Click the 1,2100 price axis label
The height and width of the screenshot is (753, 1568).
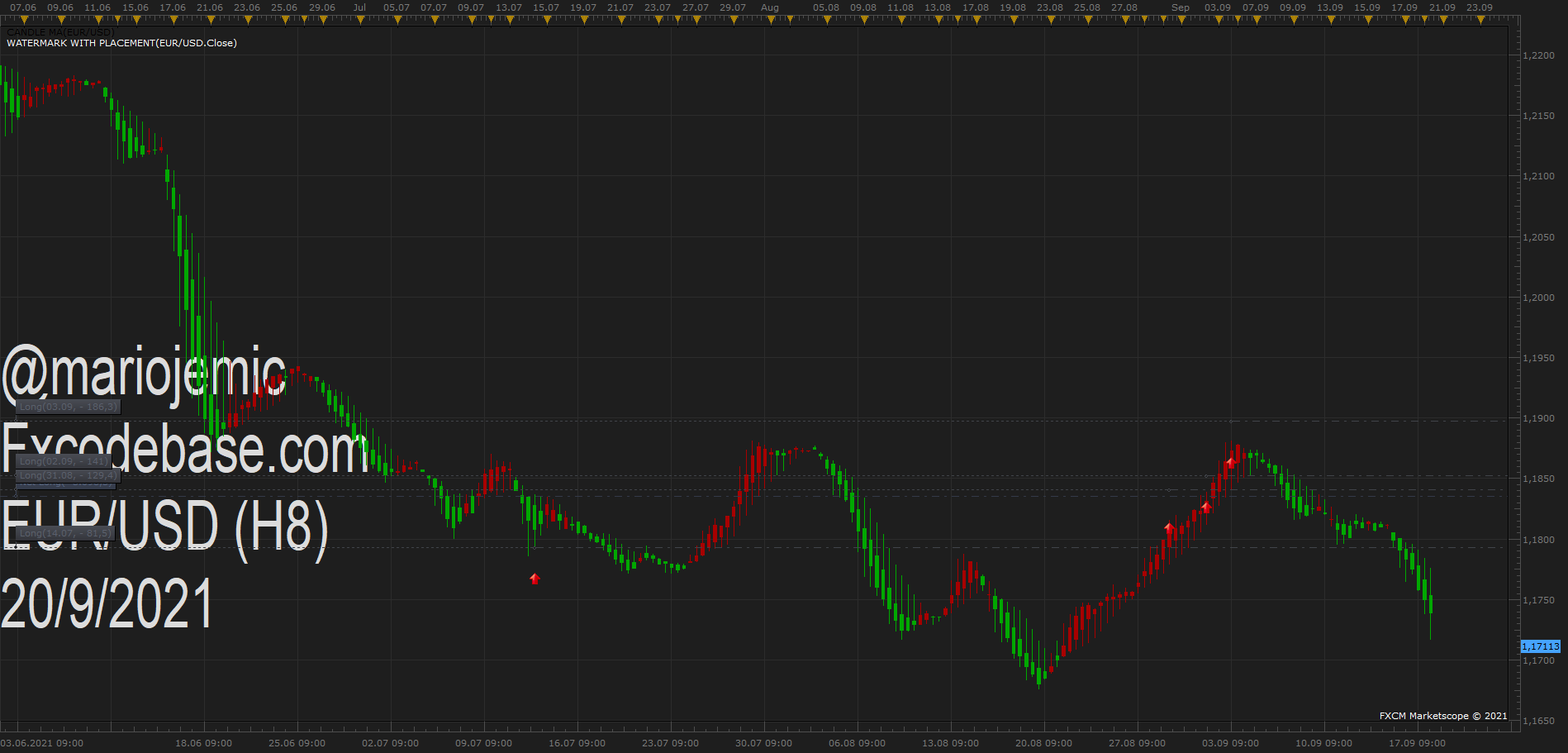[1539, 176]
